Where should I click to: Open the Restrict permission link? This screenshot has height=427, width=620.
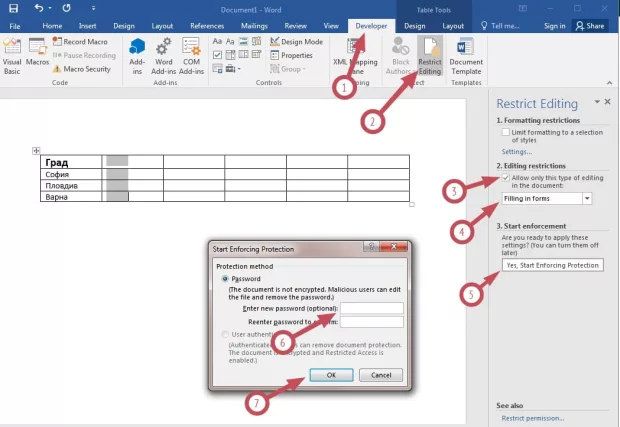tap(533, 418)
